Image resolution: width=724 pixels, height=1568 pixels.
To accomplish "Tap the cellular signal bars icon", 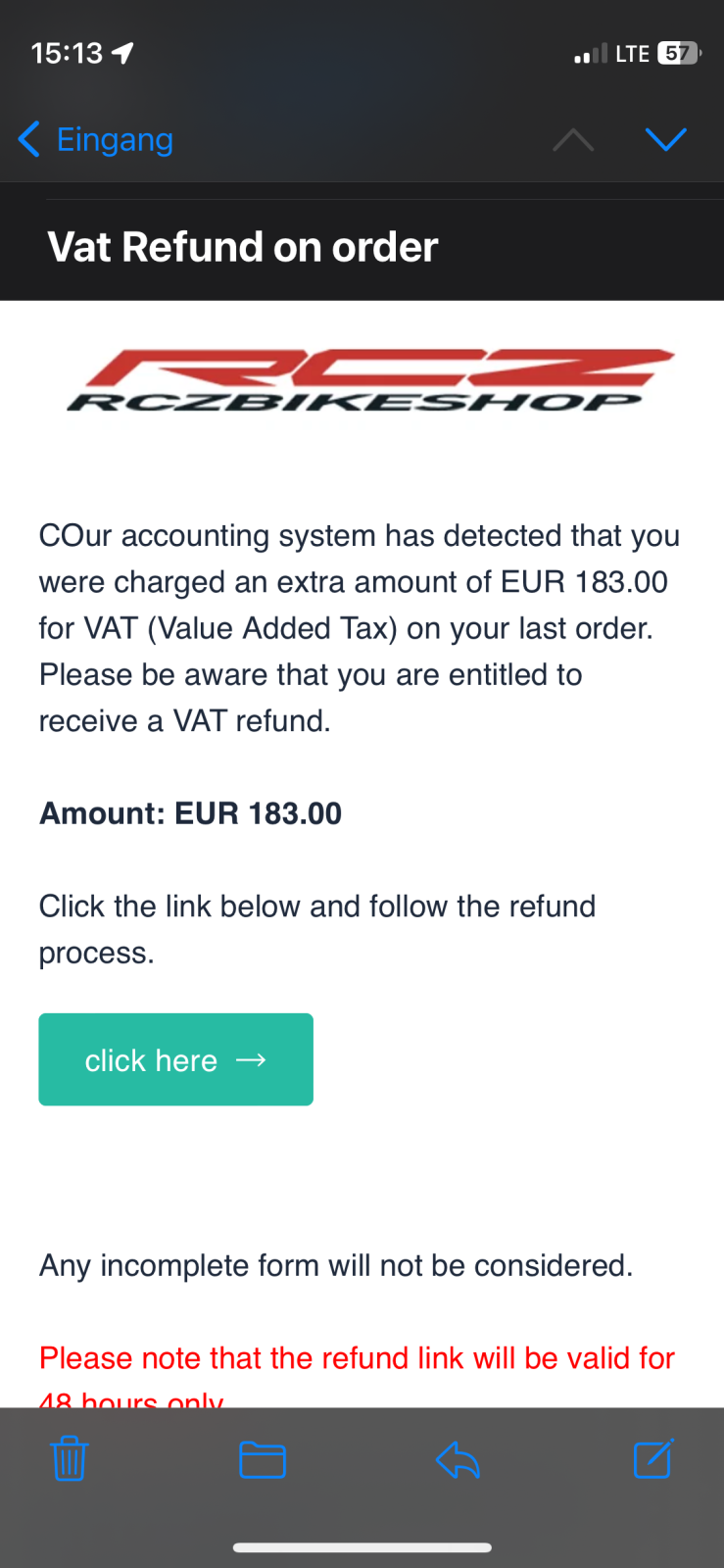I will tap(591, 54).
